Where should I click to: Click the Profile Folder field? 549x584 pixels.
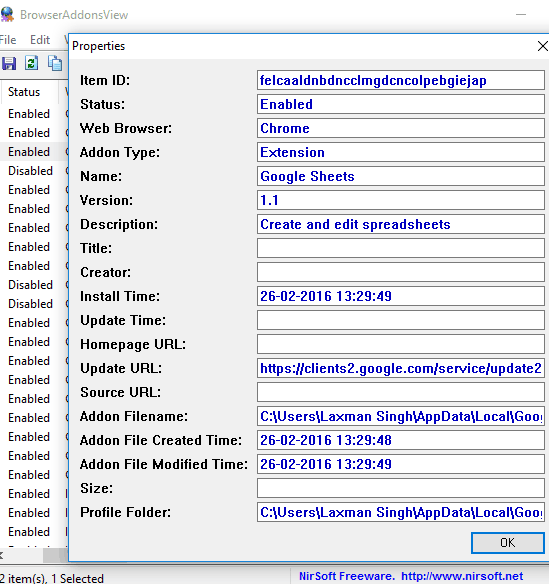tap(401, 512)
